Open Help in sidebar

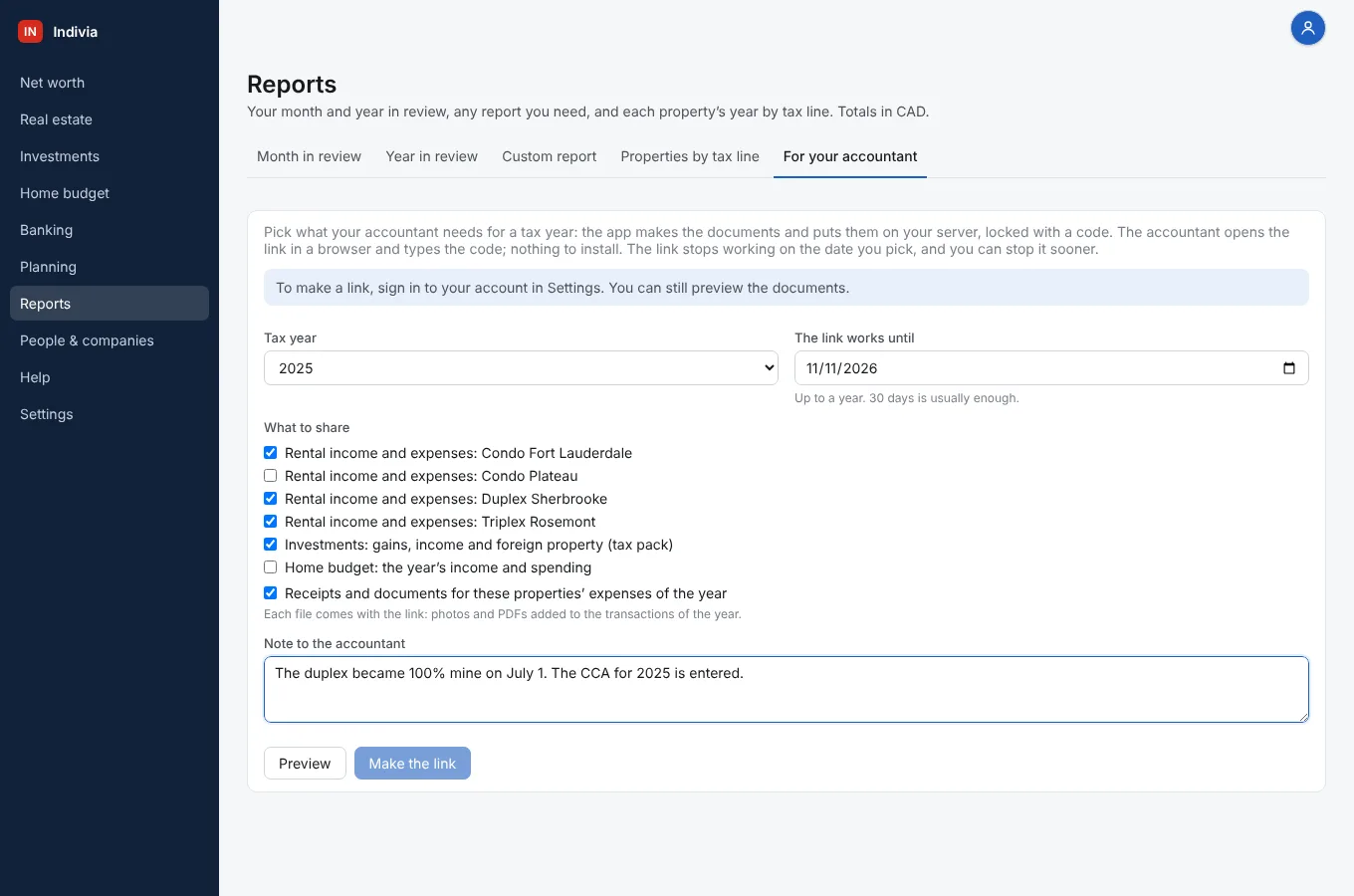tap(110, 377)
